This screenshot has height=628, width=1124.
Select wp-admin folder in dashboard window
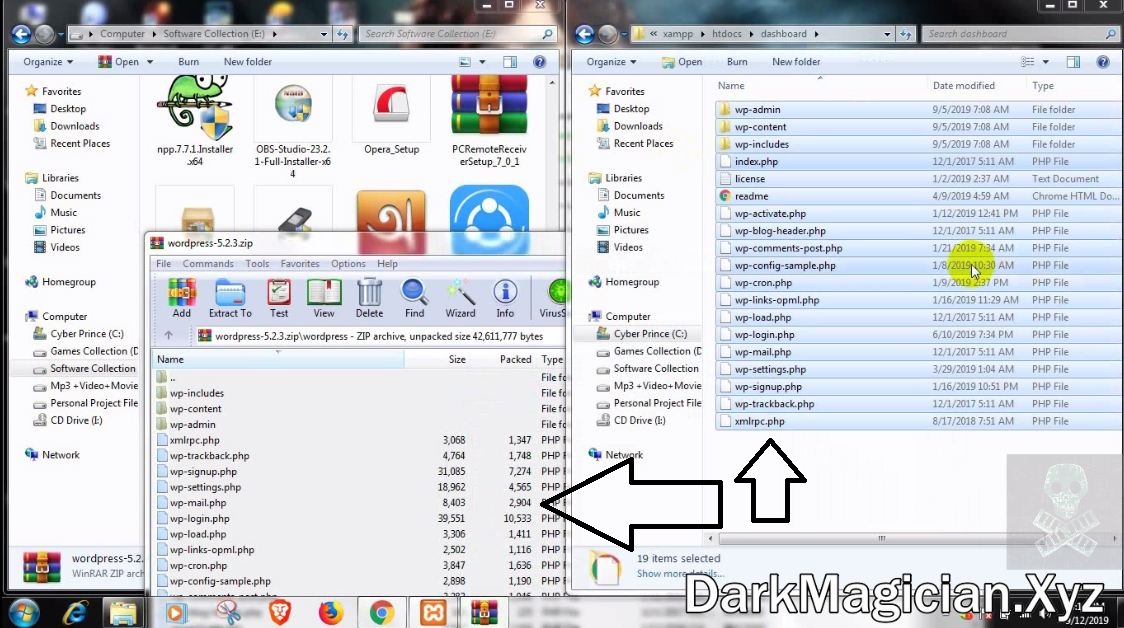click(x=757, y=110)
